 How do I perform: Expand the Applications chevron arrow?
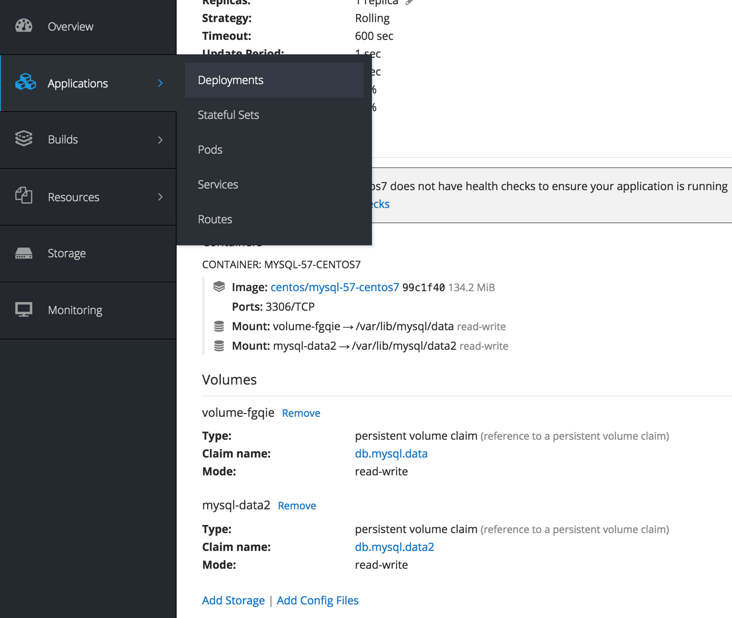coord(160,83)
